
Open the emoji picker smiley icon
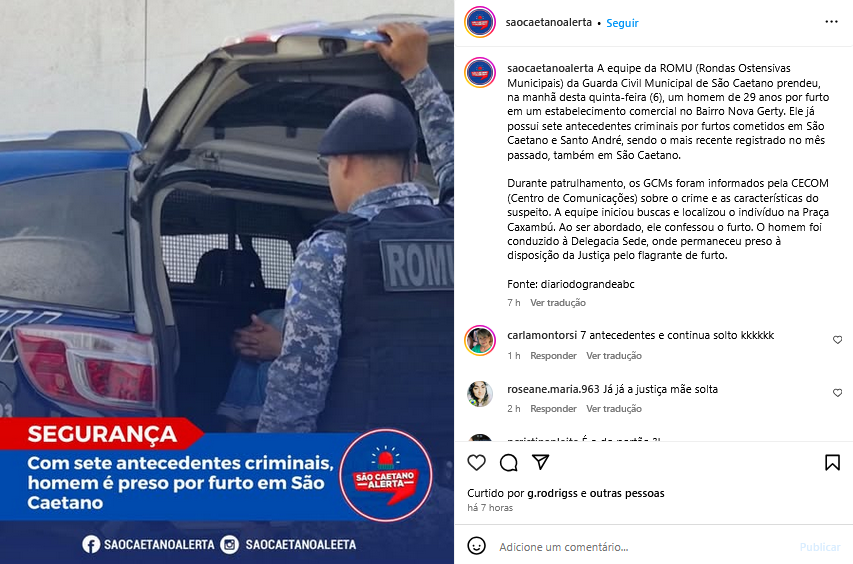pyautogui.click(x=477, y=546)
